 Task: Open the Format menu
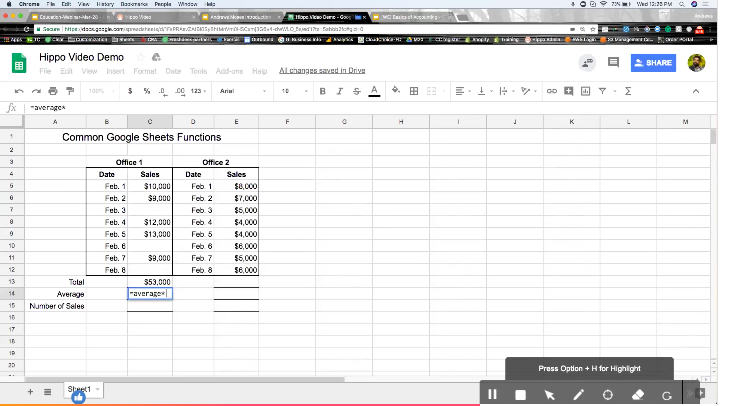coord(145,71)
